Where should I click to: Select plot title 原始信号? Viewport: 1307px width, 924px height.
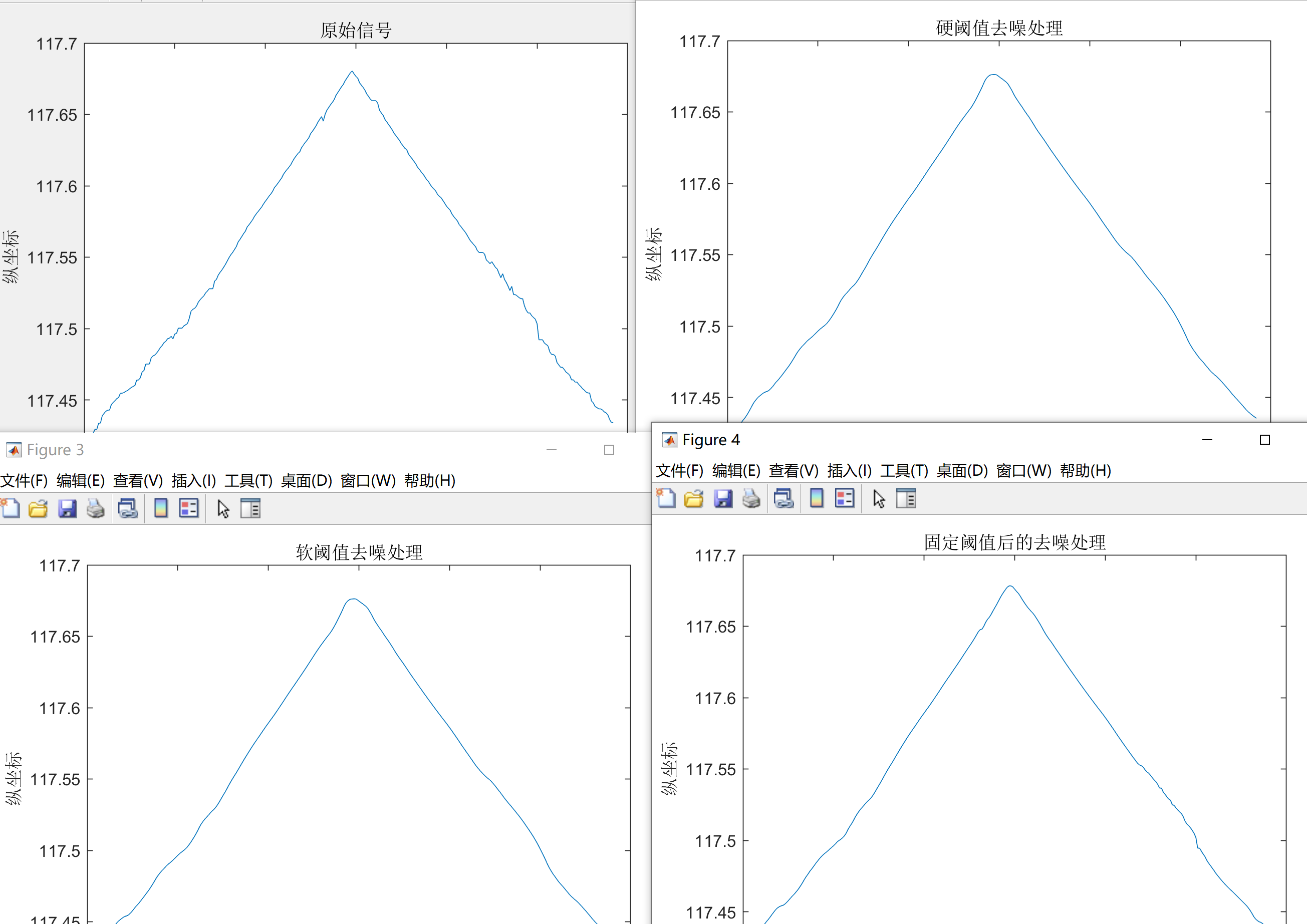click(356, 30)
